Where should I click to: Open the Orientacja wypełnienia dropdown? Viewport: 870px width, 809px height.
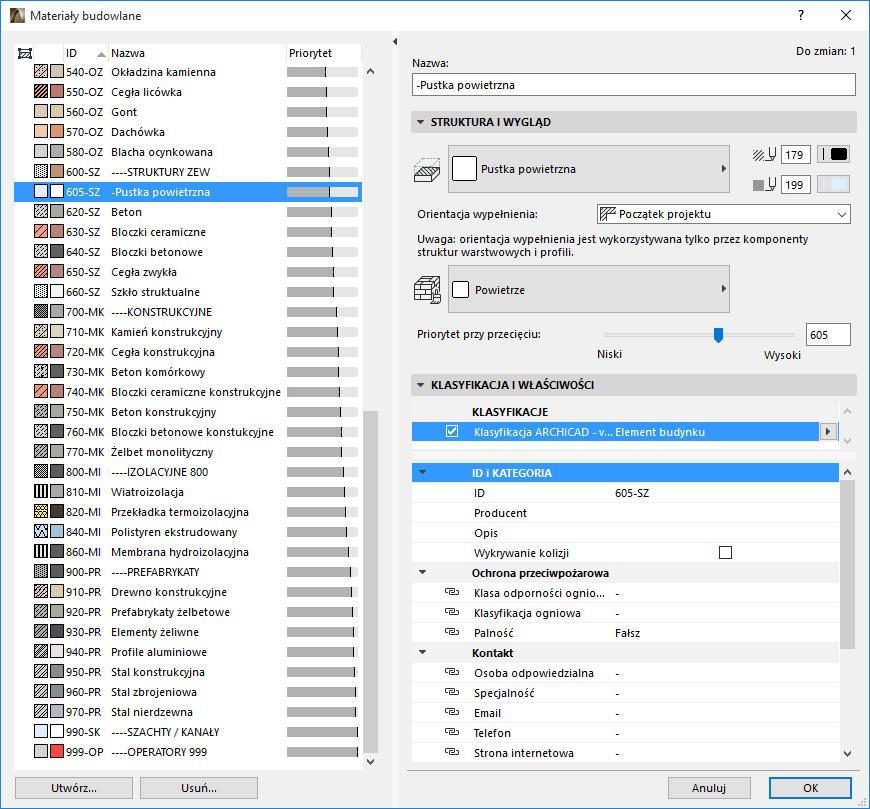(724, 214)
